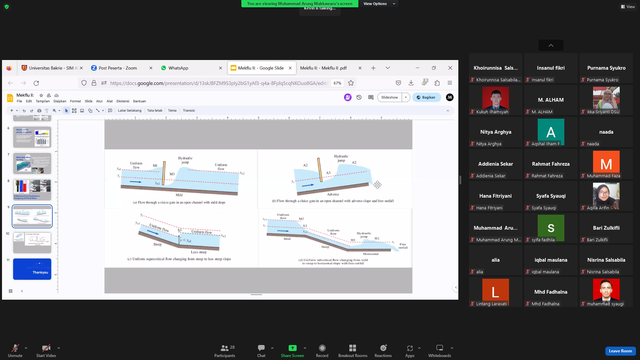Hide menus chevron in Slides toolbar
The height and width of the screenshot is (360, 640).
[448, 111]
